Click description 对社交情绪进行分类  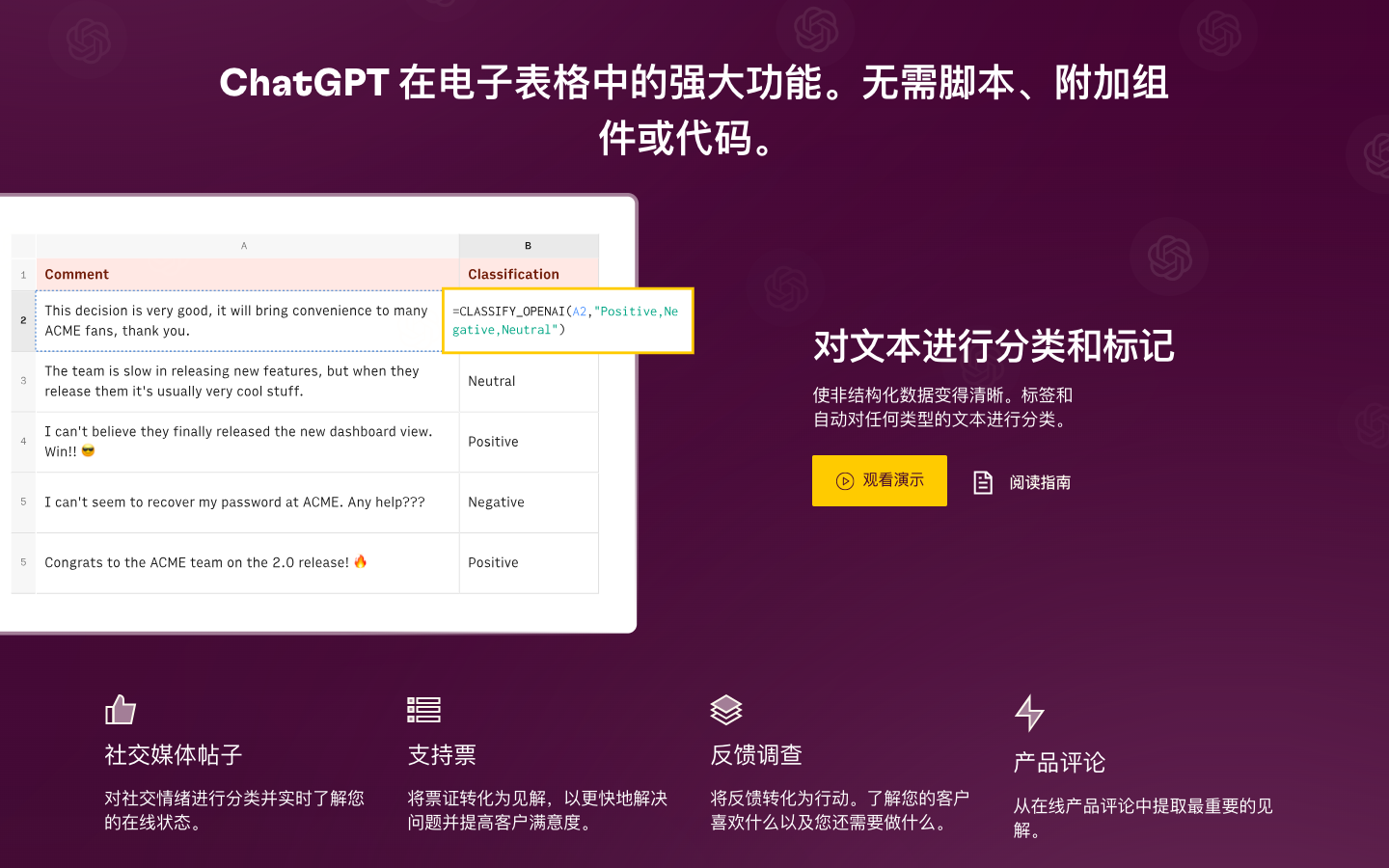coord(234,810)
